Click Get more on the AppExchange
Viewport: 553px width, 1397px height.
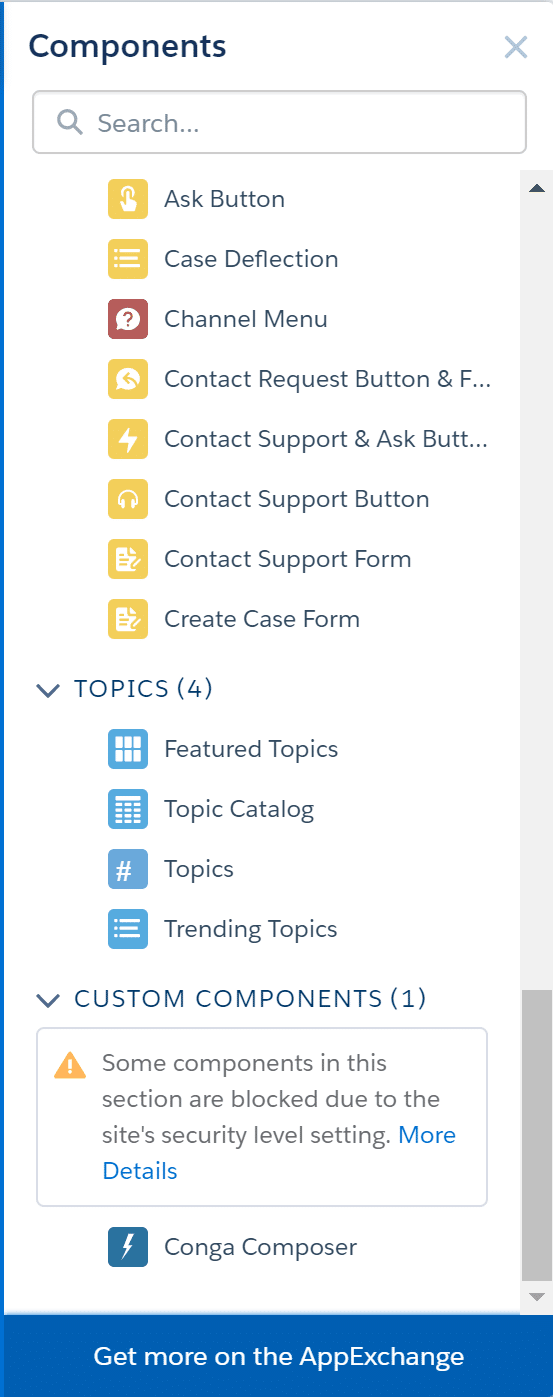coord(279,1356)
